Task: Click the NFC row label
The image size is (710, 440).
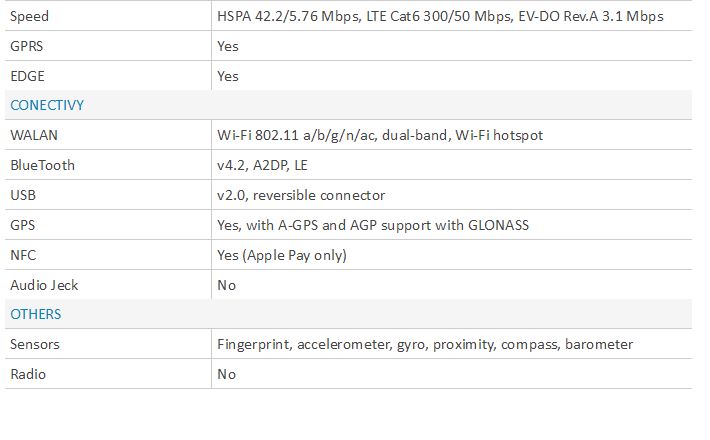Action: 24,255
